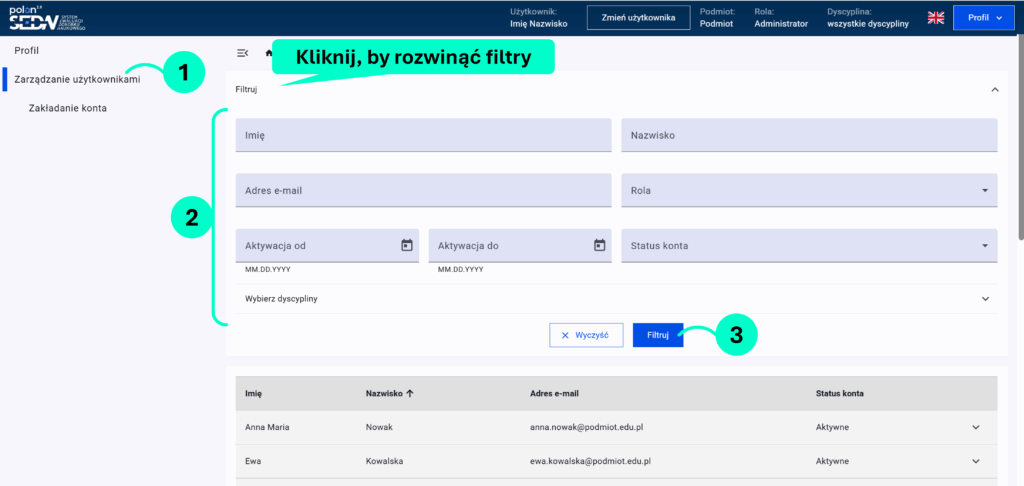Image resolution: width=1024 pixels, height=486 pixels.
Task: Open the Rola dropdown
Action: [983, 190]
